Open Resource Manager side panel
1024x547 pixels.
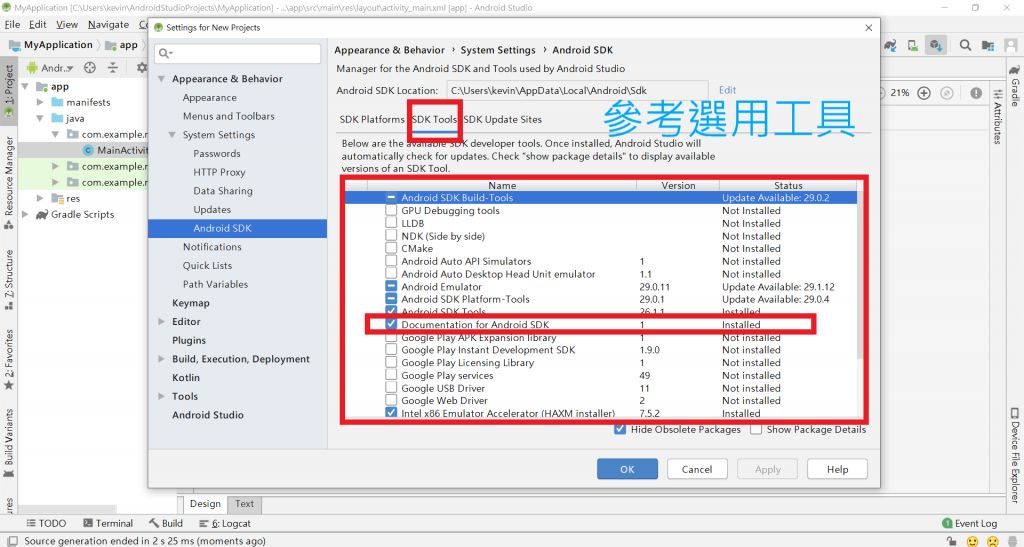coord(8,183)
